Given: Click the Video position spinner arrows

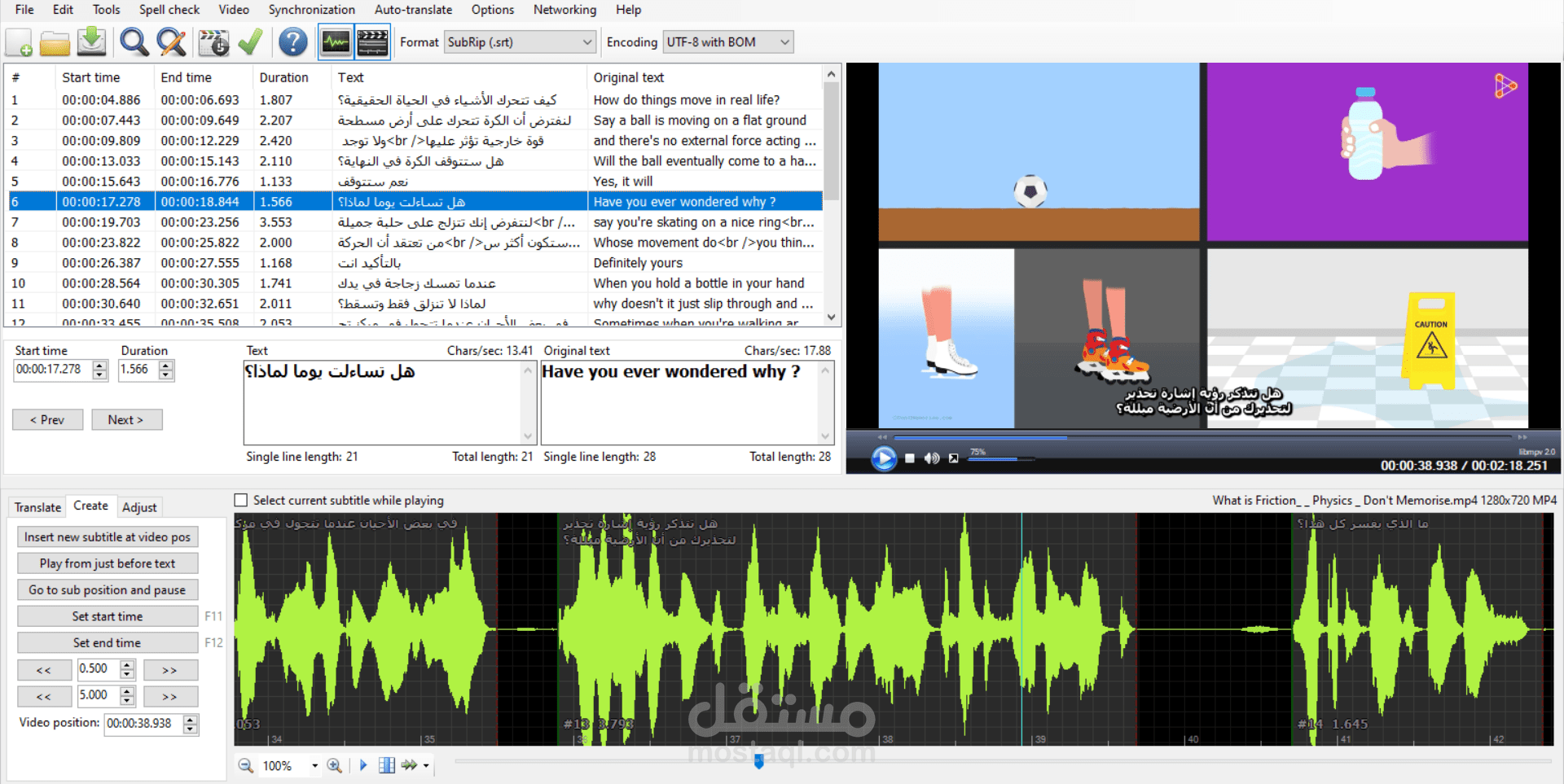Looking at the screenshot, I should (191, 724).
